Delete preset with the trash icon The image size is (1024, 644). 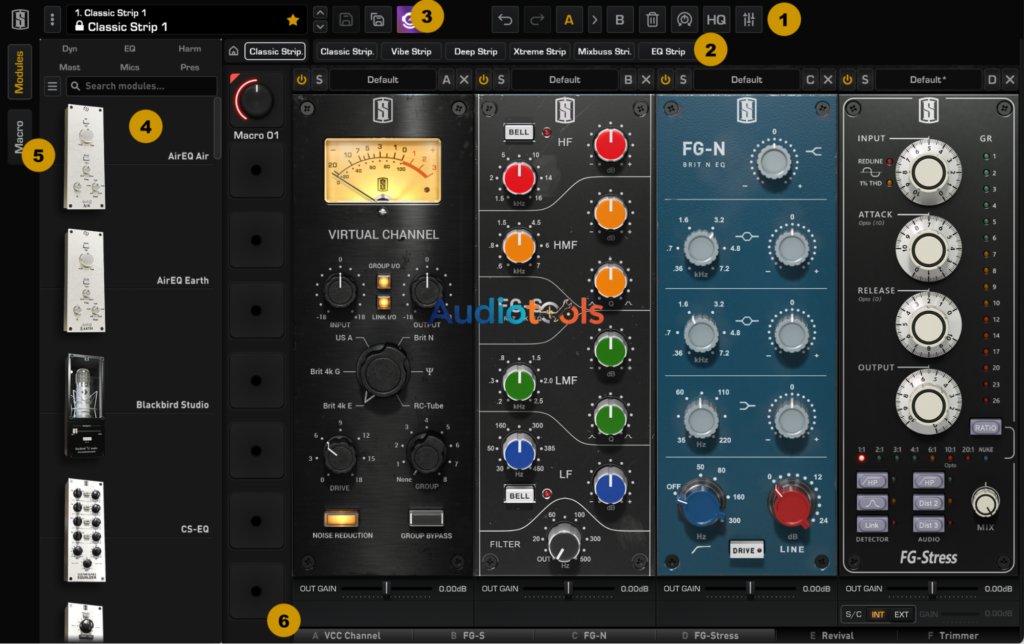pos(653,19)
